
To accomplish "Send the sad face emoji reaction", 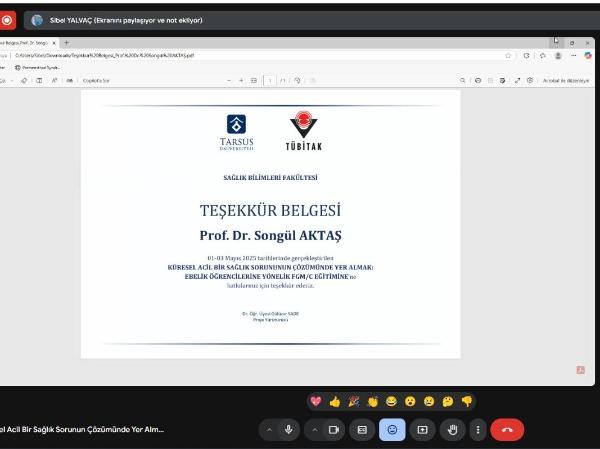I will 429,401.
